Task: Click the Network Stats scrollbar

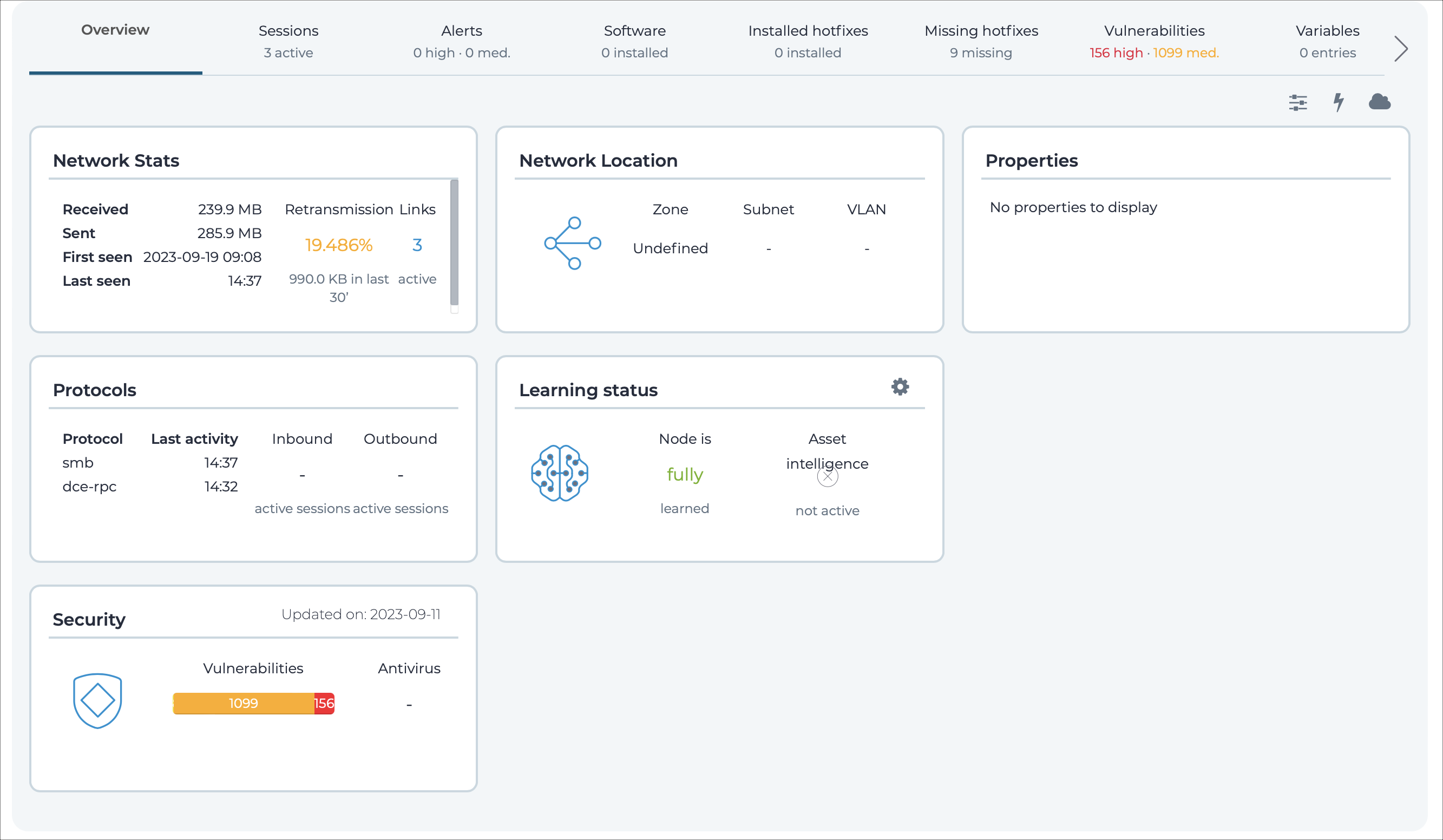Action: [x=454, y=242]
